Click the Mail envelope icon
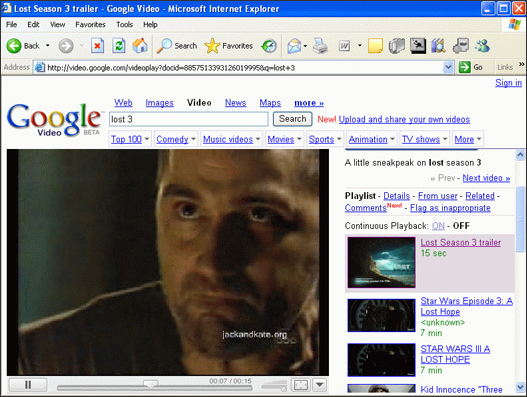 (x=294, y=46)
